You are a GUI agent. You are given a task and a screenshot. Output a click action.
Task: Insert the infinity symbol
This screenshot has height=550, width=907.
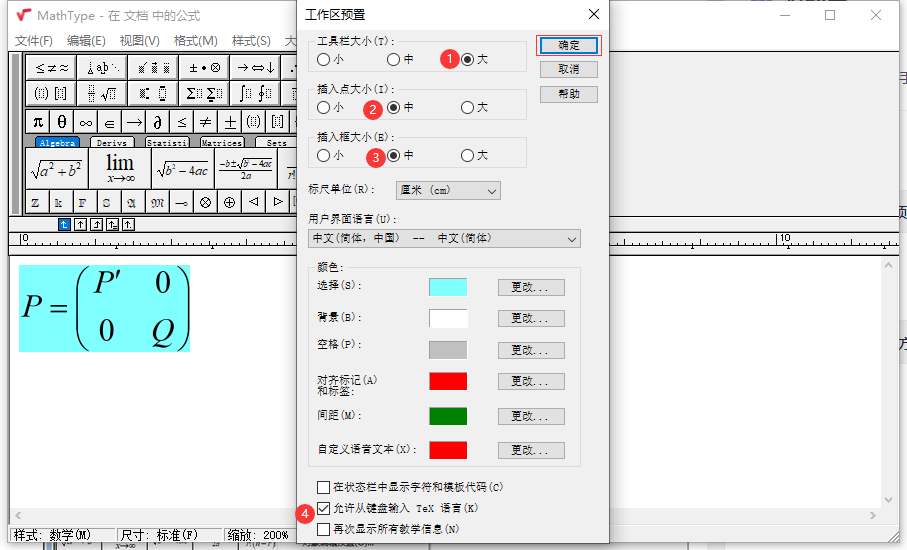86,122
